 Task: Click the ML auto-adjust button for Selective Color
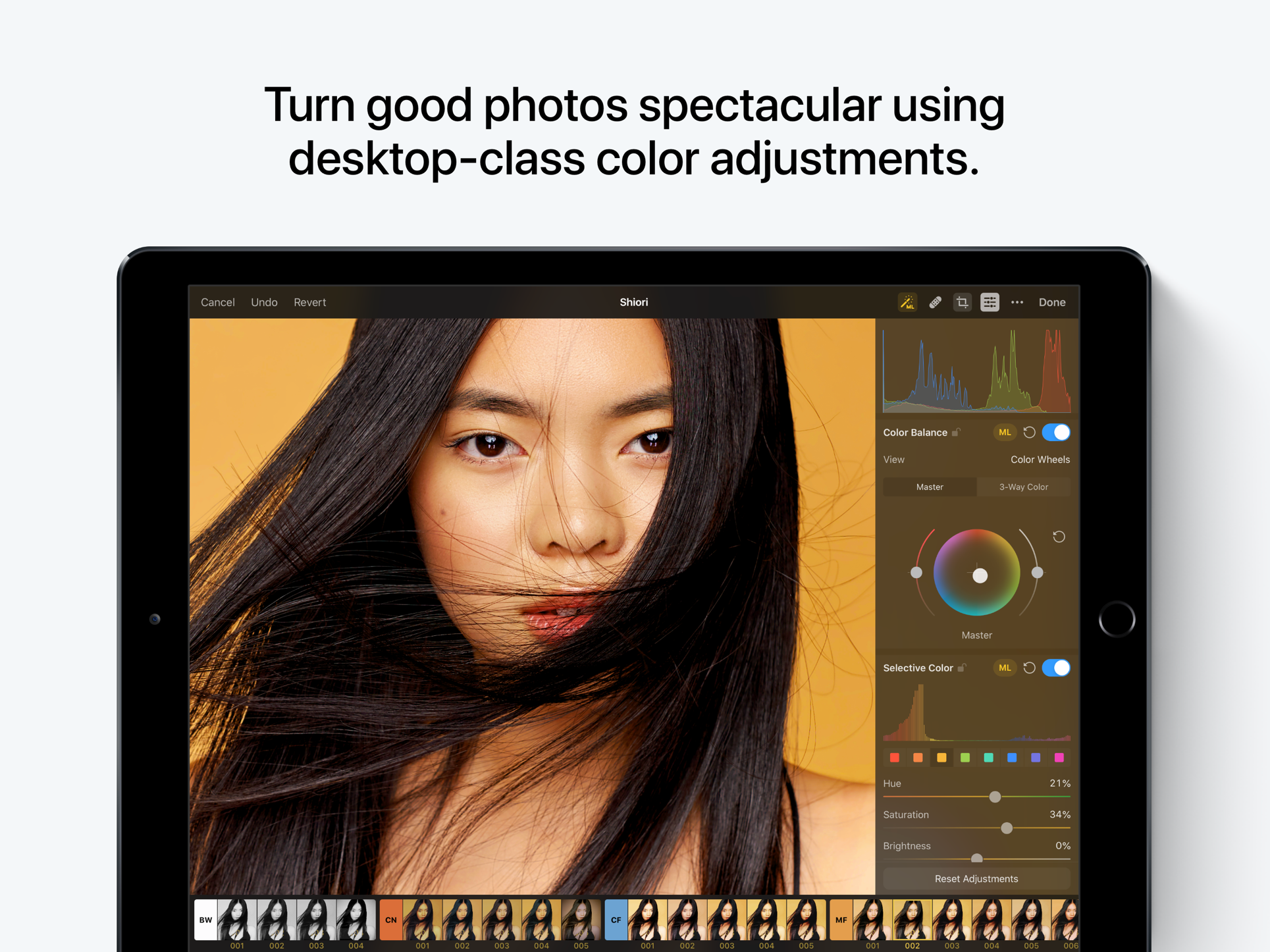pyautogui.click(x=1001, y=666)
